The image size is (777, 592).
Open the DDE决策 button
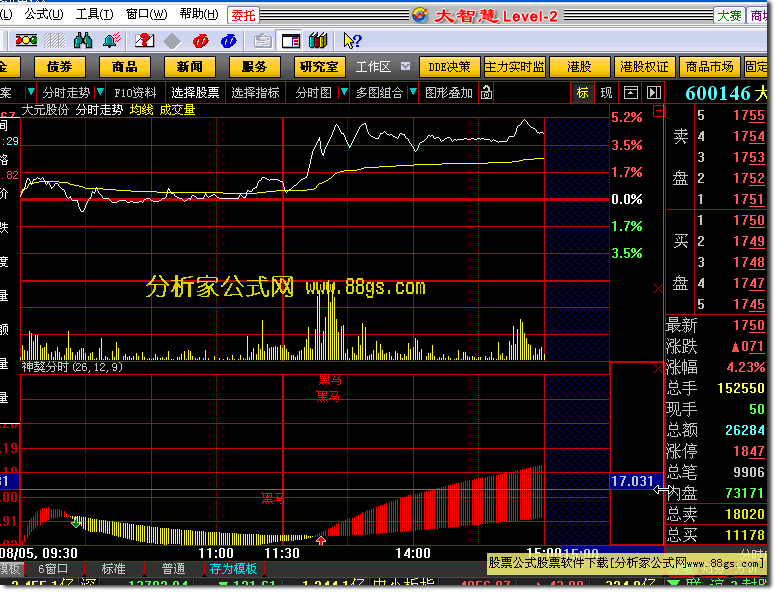(x=449, y=66)
